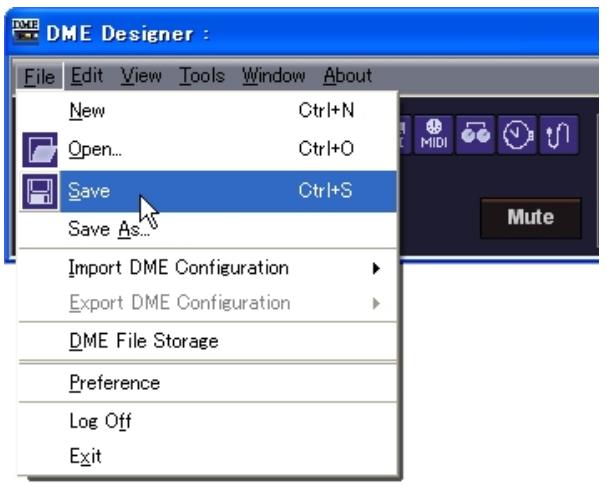Choose Exit from the File menu
Screen dimensions: 607x487
[208, 456]
